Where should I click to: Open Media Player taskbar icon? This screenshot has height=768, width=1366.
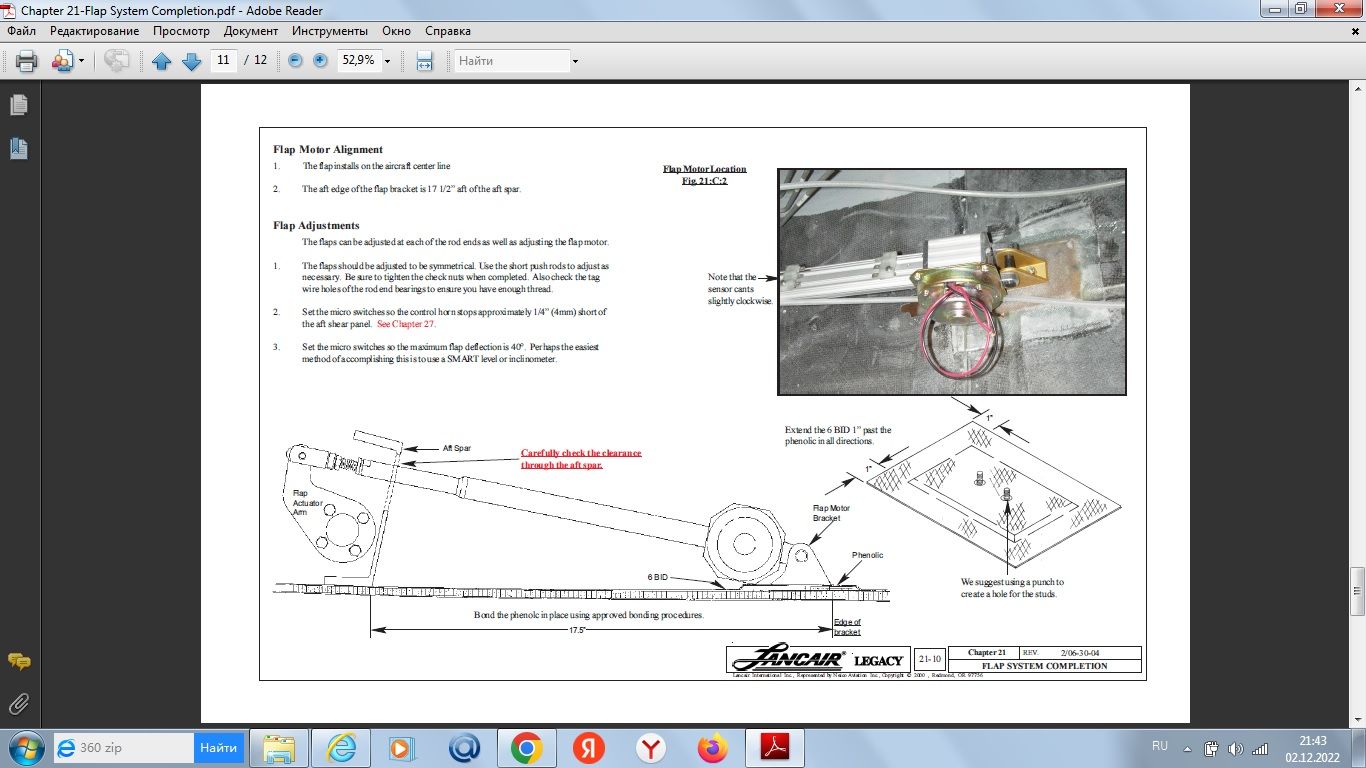pos(401,748)
